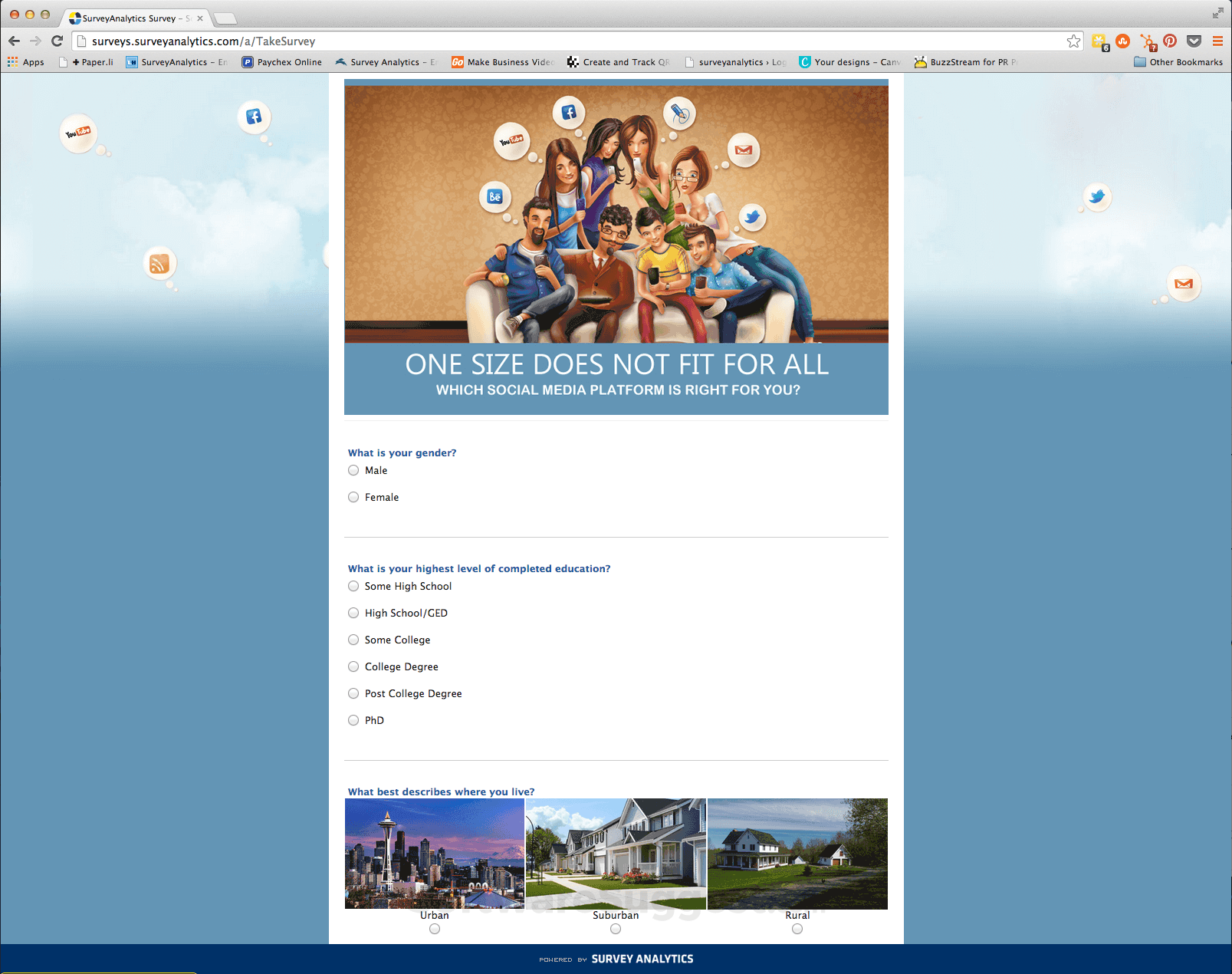Screen dimensions: 1232x974
Task: Click the Suburban houses photo
Action: (x=616, y=854)
